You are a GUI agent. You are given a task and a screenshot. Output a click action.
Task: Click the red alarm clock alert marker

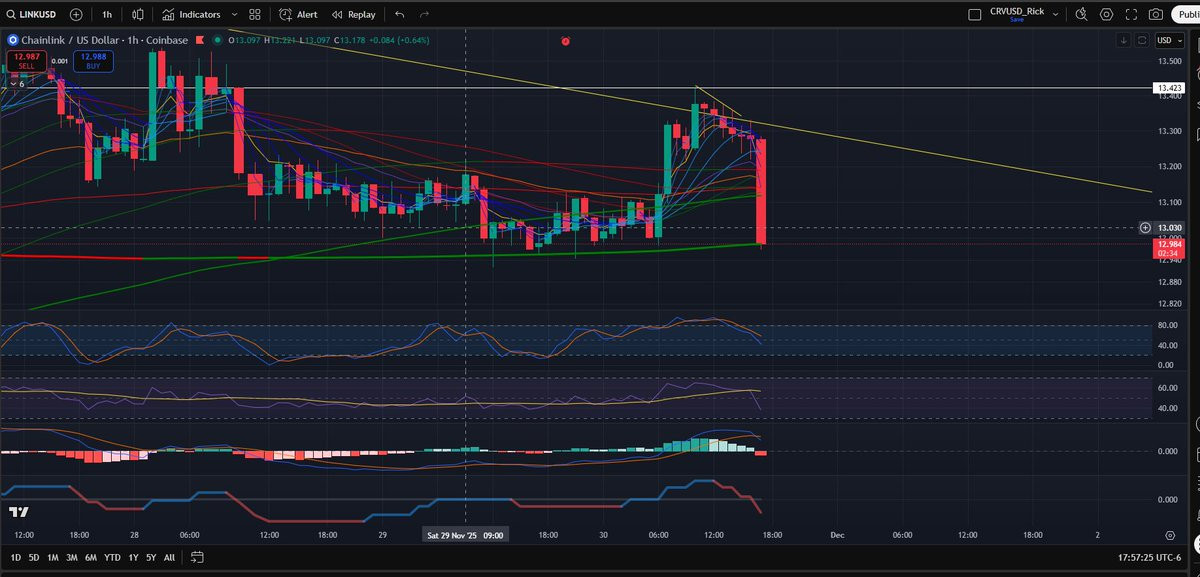(566, 41)
